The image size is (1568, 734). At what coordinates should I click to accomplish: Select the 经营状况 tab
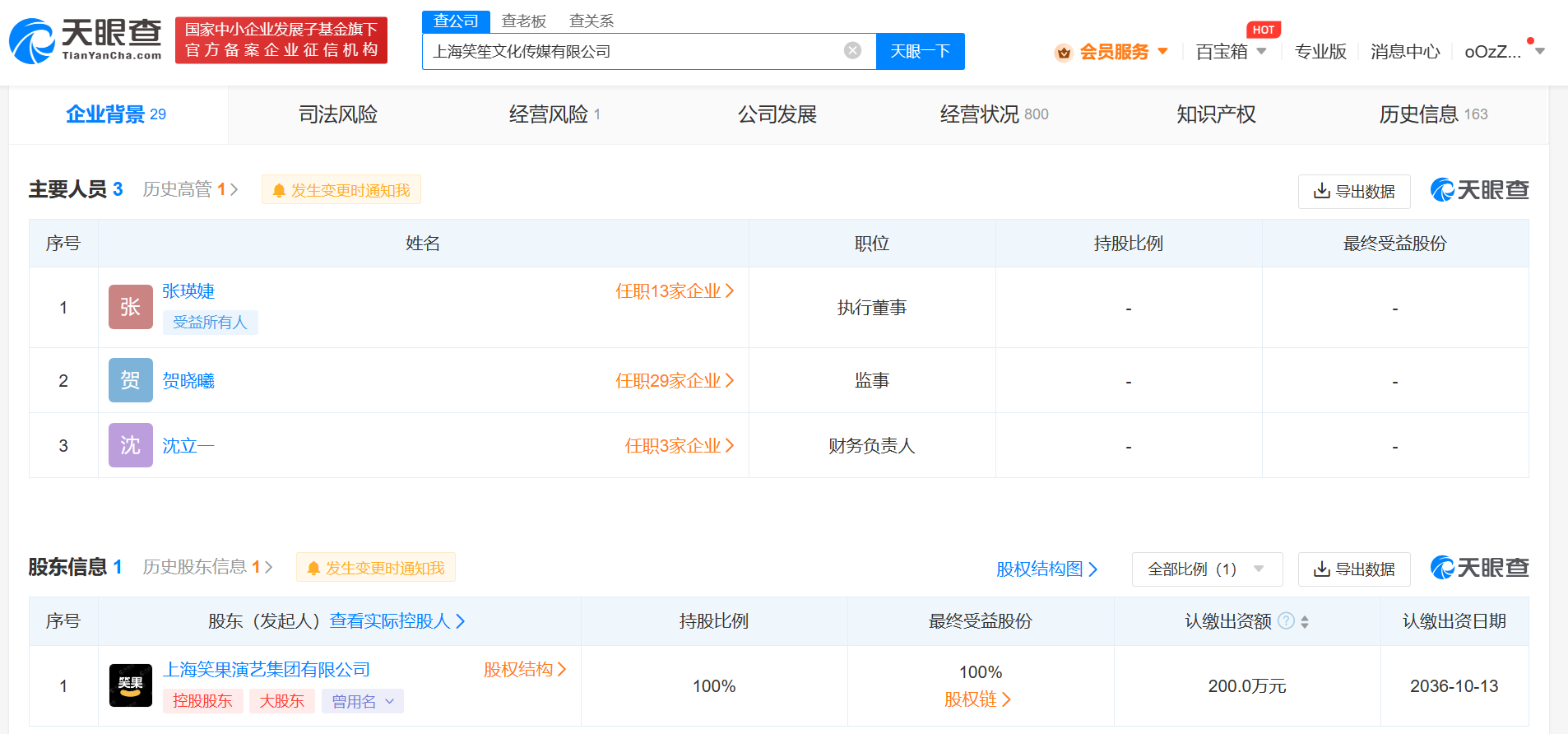(x=995, y=114)
